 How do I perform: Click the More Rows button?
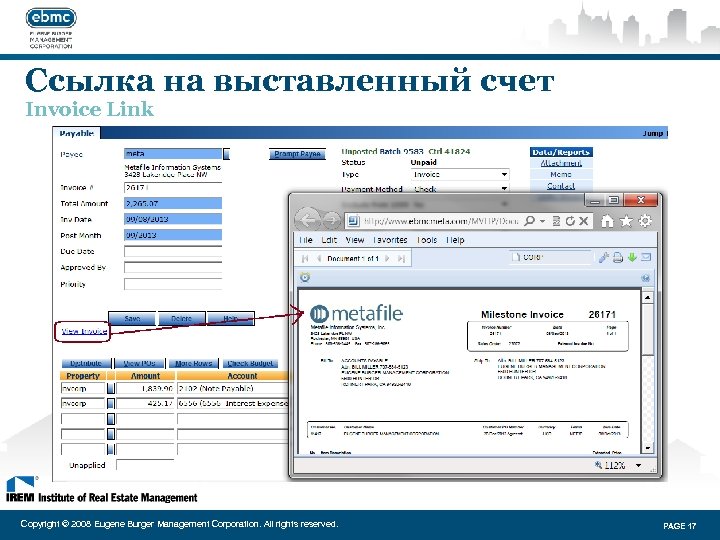click(x=193, y=363)
